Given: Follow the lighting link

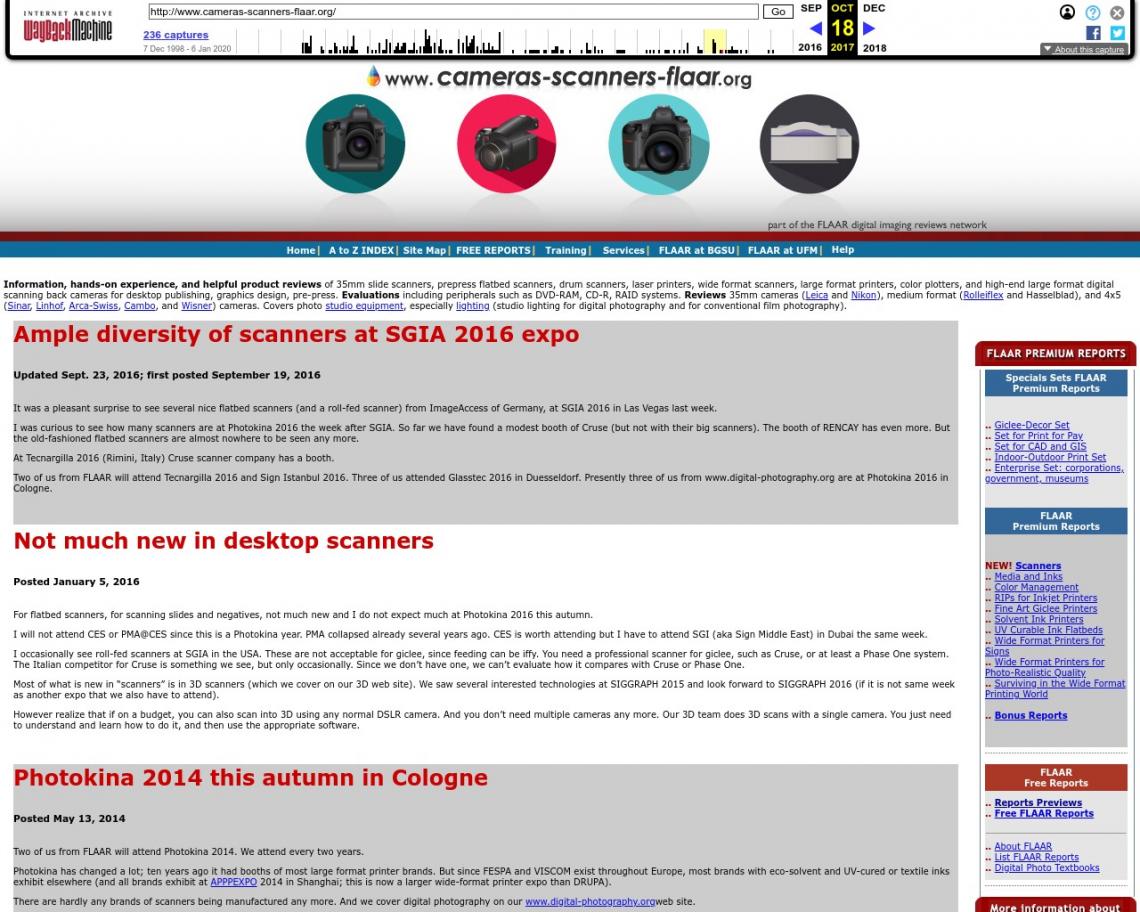Looking at the screenshot, I should pyautogui.click(x=473, y=306).
